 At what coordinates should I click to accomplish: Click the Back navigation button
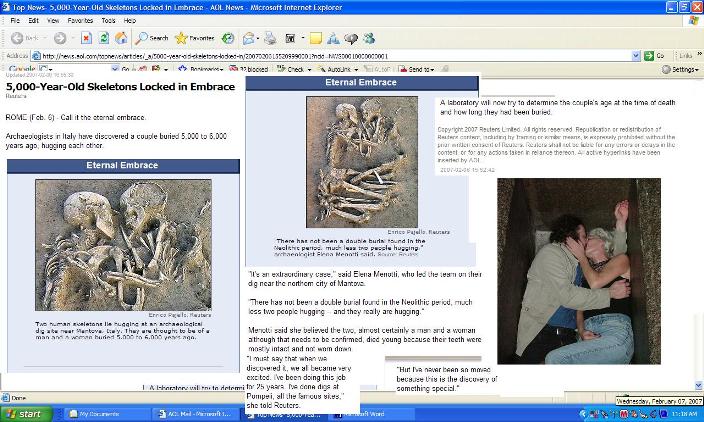coord(22,38)
